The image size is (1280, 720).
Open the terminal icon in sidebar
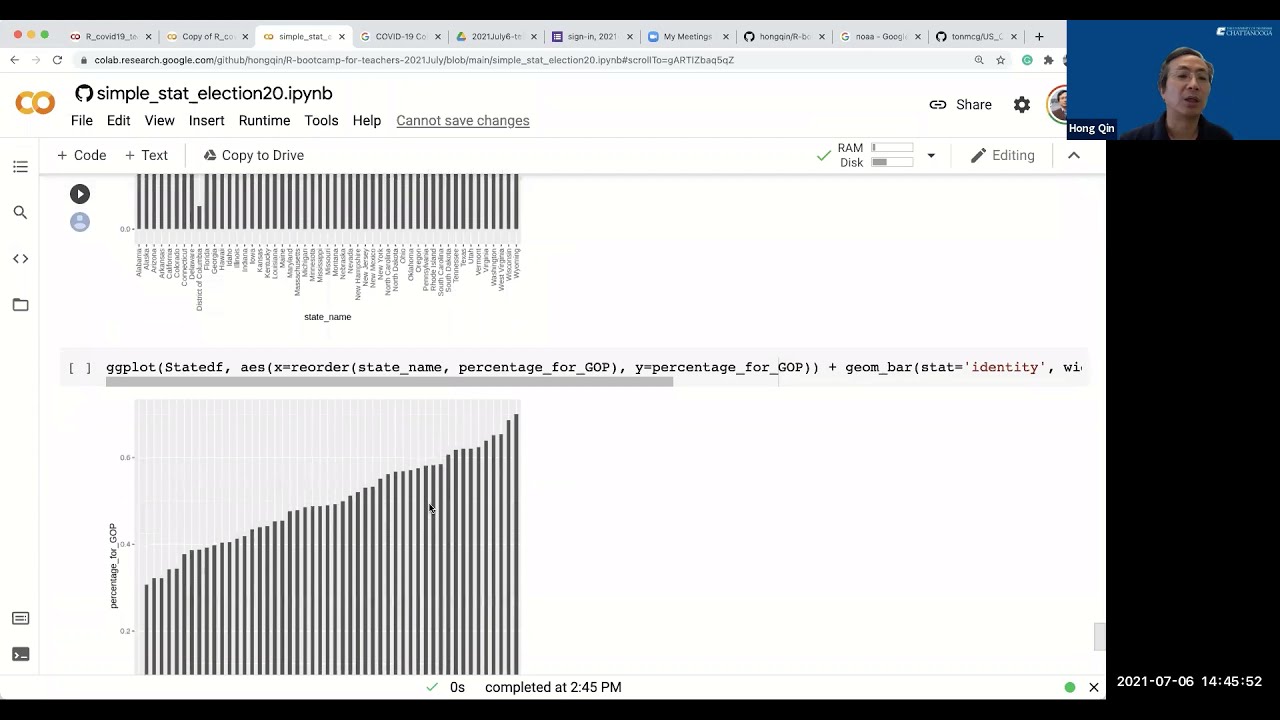20,654
